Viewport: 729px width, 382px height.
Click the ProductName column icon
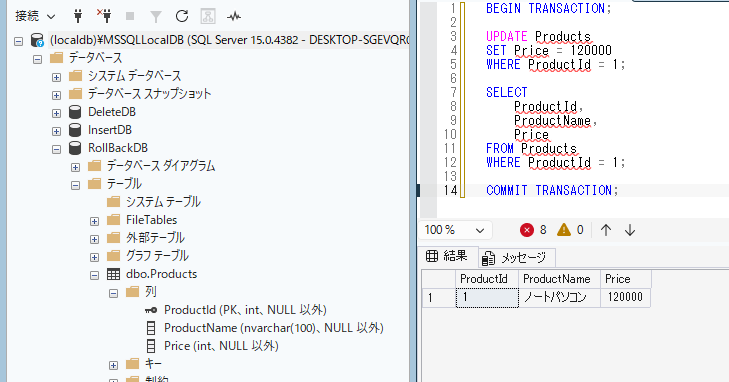click(151, 328)
